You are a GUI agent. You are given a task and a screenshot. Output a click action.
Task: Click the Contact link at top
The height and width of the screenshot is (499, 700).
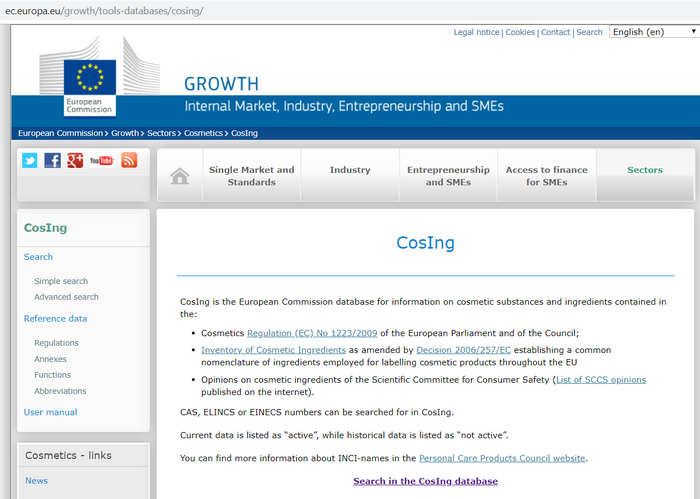[x=555, y=32]
